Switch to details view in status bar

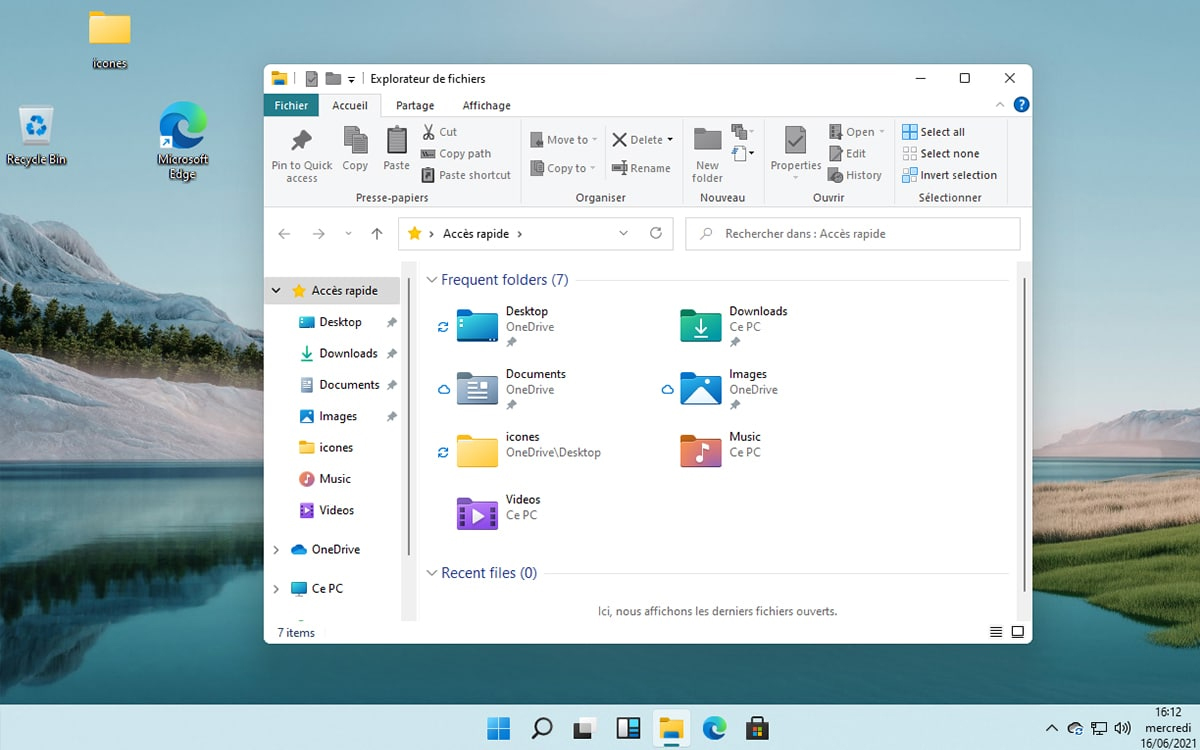(996, 632)
